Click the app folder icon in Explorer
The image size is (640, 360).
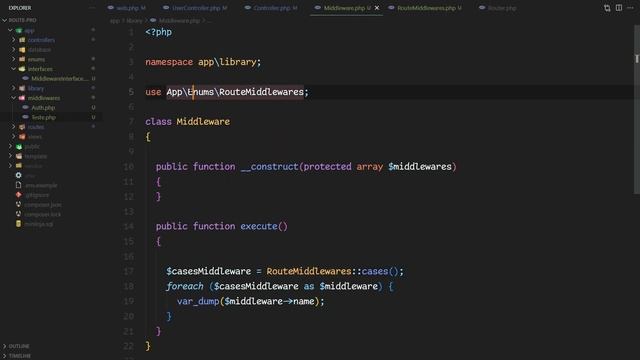point(19,30)
